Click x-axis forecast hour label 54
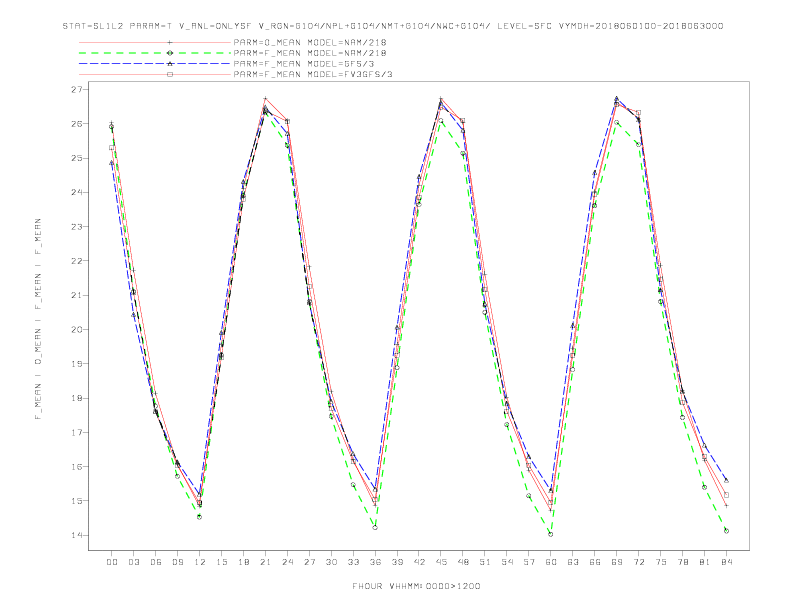 click(x=507, y=562)
